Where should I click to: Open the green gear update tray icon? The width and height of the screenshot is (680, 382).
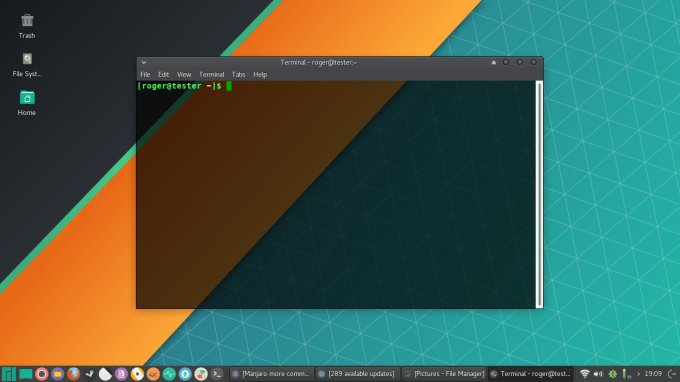(x=612, y=374)
